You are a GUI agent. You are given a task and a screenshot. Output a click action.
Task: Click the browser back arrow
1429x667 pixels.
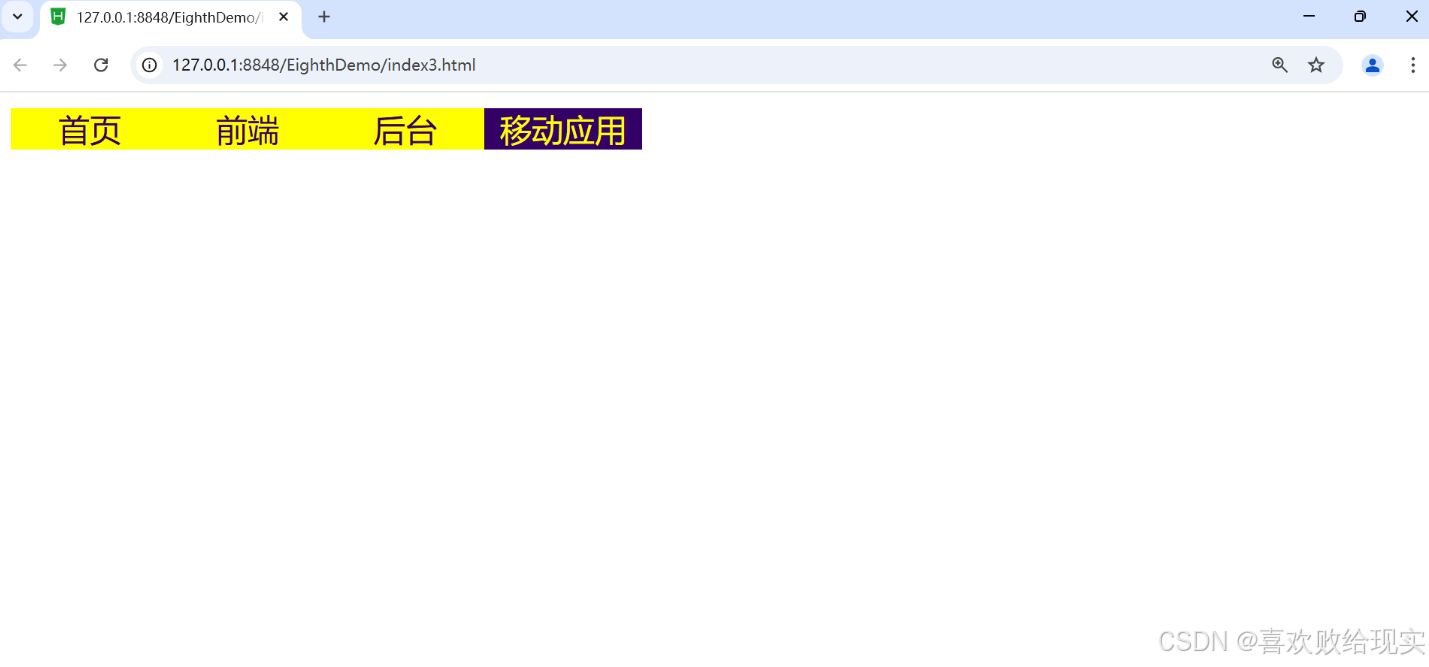coord(20,65)
